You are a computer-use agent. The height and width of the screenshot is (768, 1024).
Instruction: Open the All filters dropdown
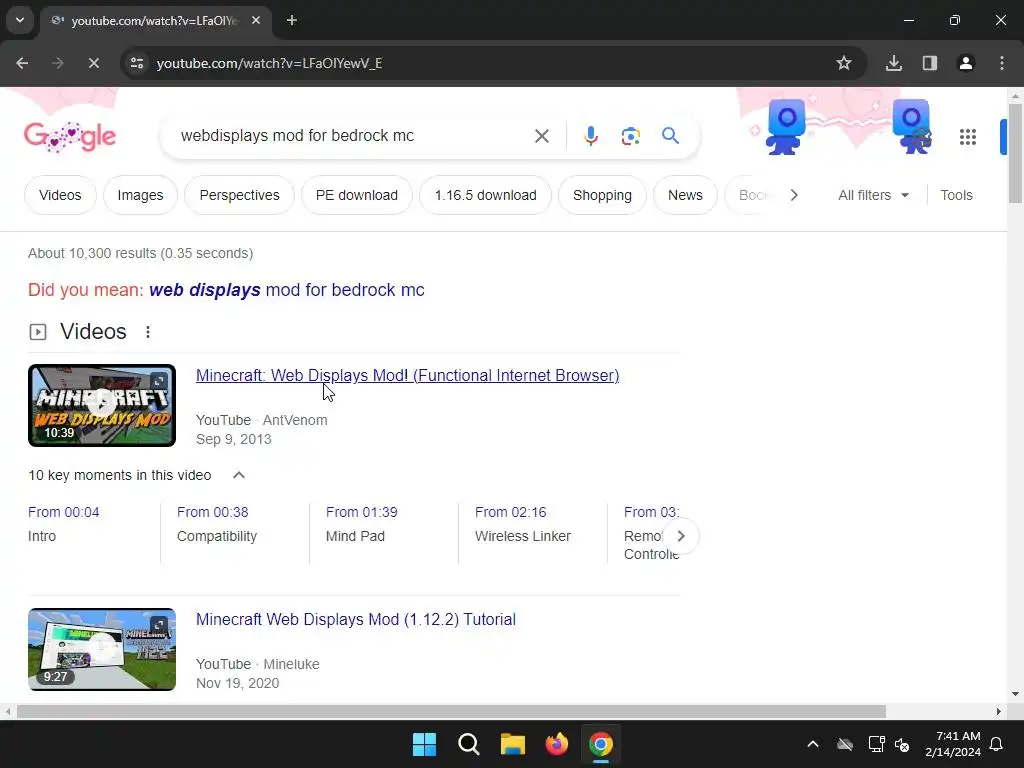[873, 195]
